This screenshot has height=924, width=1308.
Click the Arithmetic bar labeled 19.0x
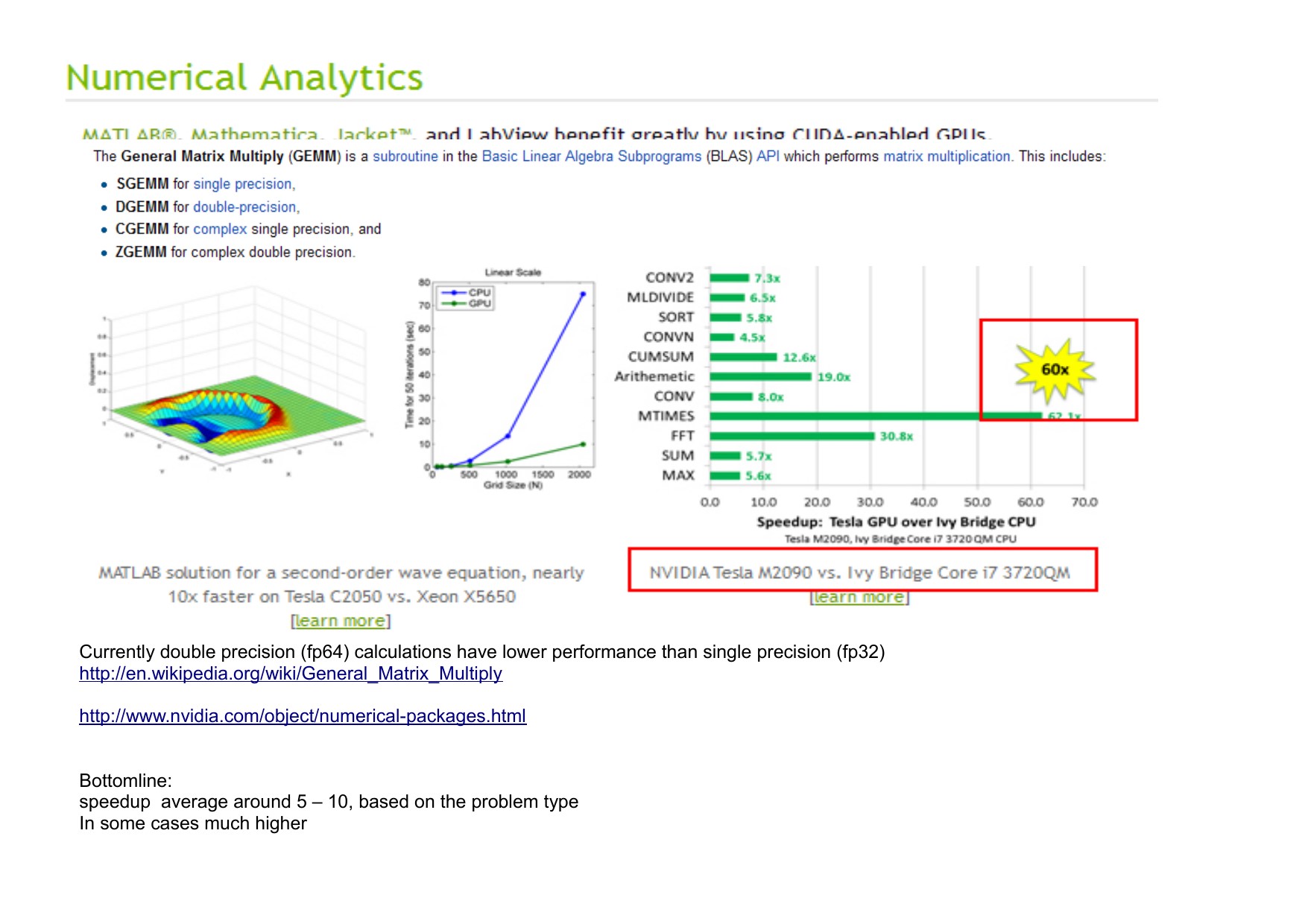[x=760, y=377]
